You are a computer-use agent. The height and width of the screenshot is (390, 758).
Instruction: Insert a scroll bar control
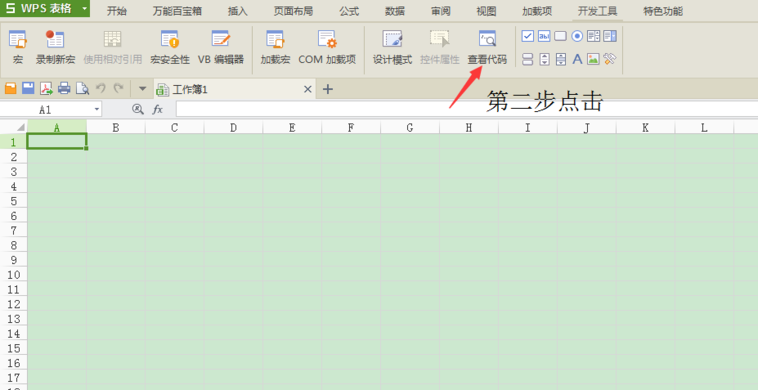pos(561,59)
